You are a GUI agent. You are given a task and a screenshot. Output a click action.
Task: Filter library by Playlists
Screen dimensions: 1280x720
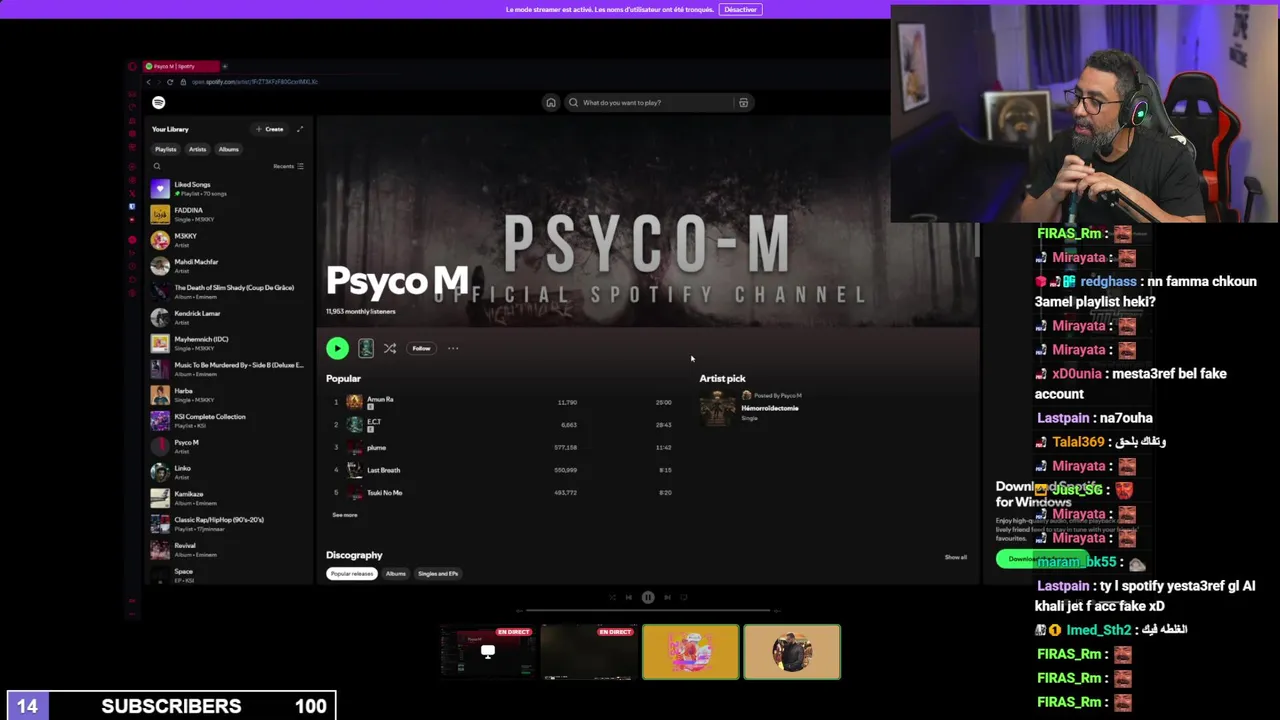tap(165, 149)
